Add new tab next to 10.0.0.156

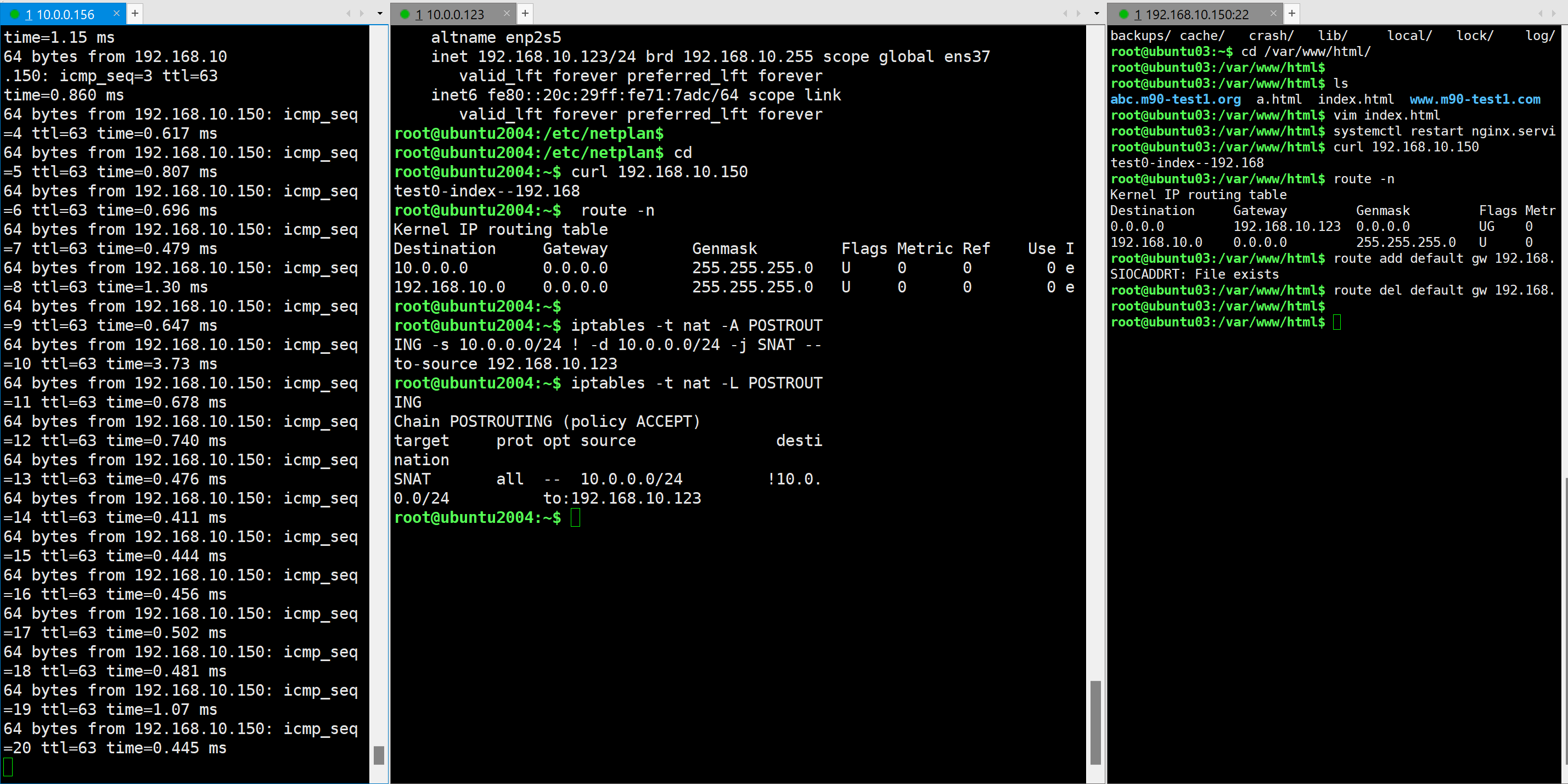tap(135, 13)
